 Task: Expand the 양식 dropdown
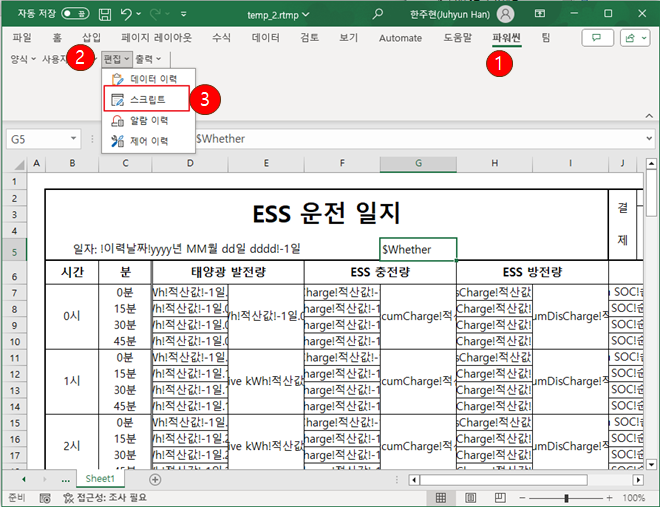[20, 59]
